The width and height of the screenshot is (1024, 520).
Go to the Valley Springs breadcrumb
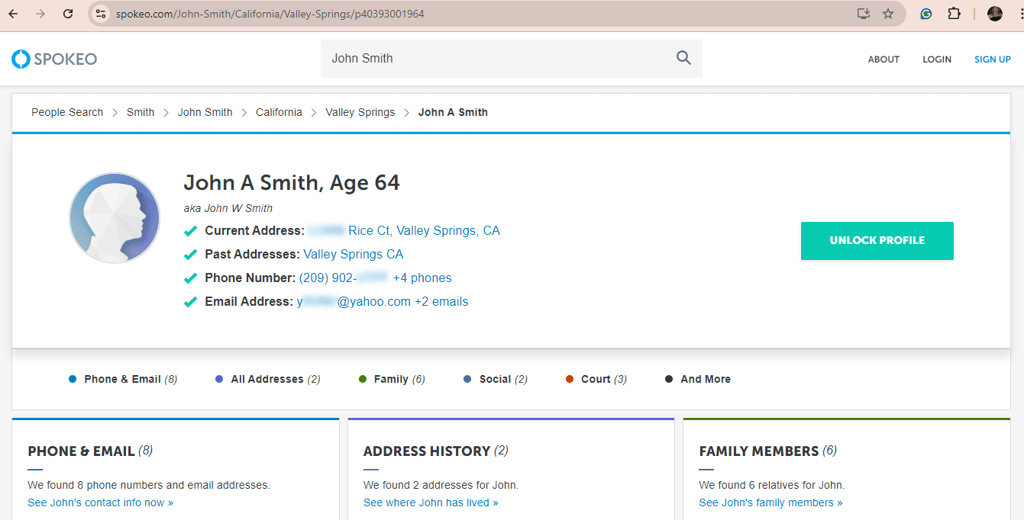(360, 112)
